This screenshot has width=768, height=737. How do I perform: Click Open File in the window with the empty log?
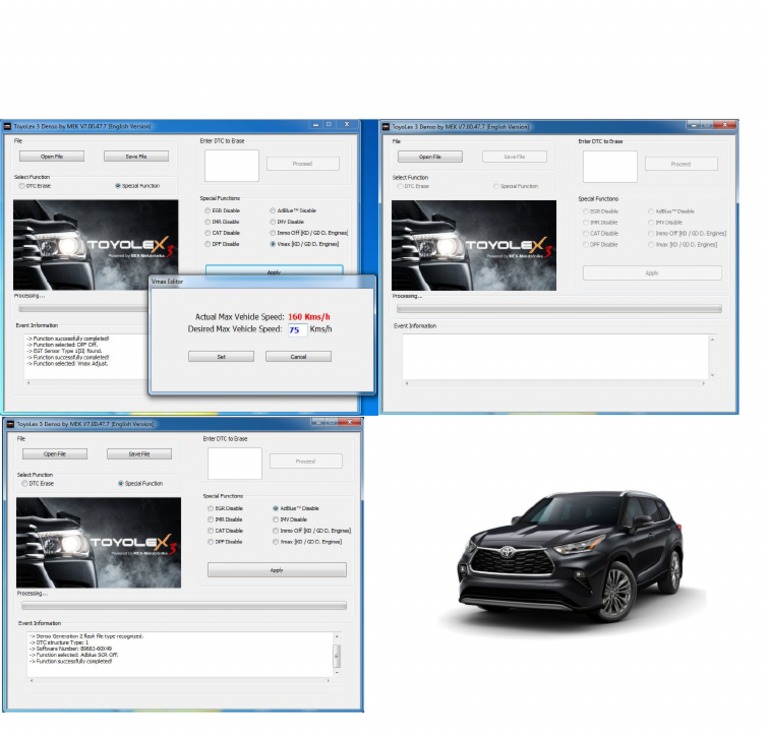click(x=430, y=157)
